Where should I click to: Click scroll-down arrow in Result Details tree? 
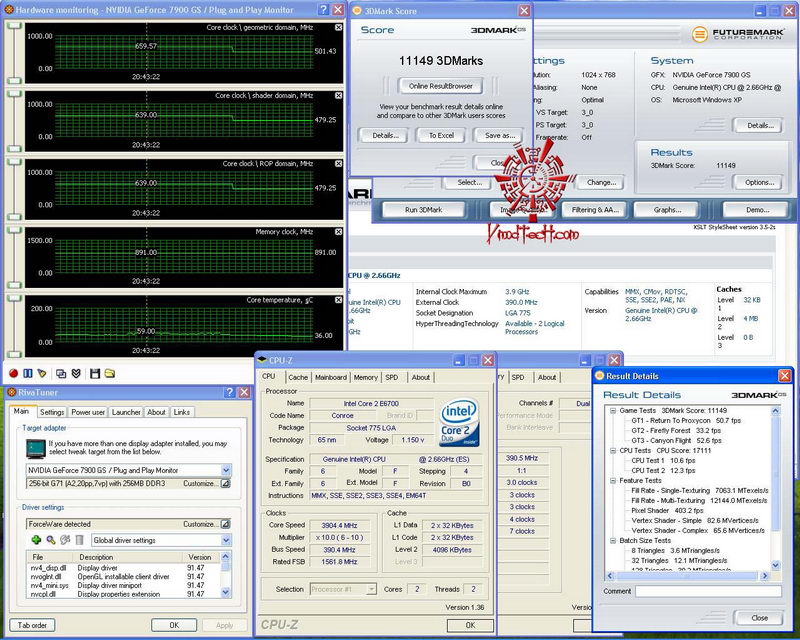click(776, 565)
